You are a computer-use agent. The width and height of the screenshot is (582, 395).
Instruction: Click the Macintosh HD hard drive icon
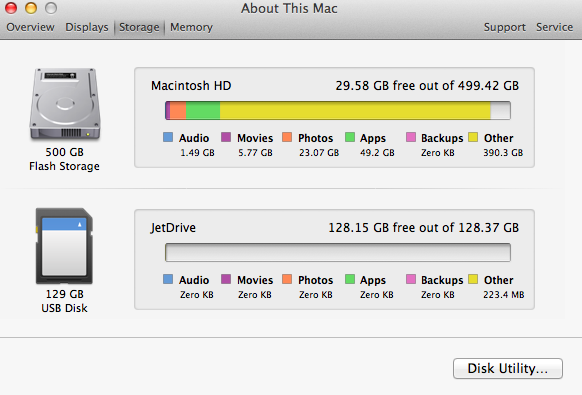pyautogui.click(x=65, y=104)
